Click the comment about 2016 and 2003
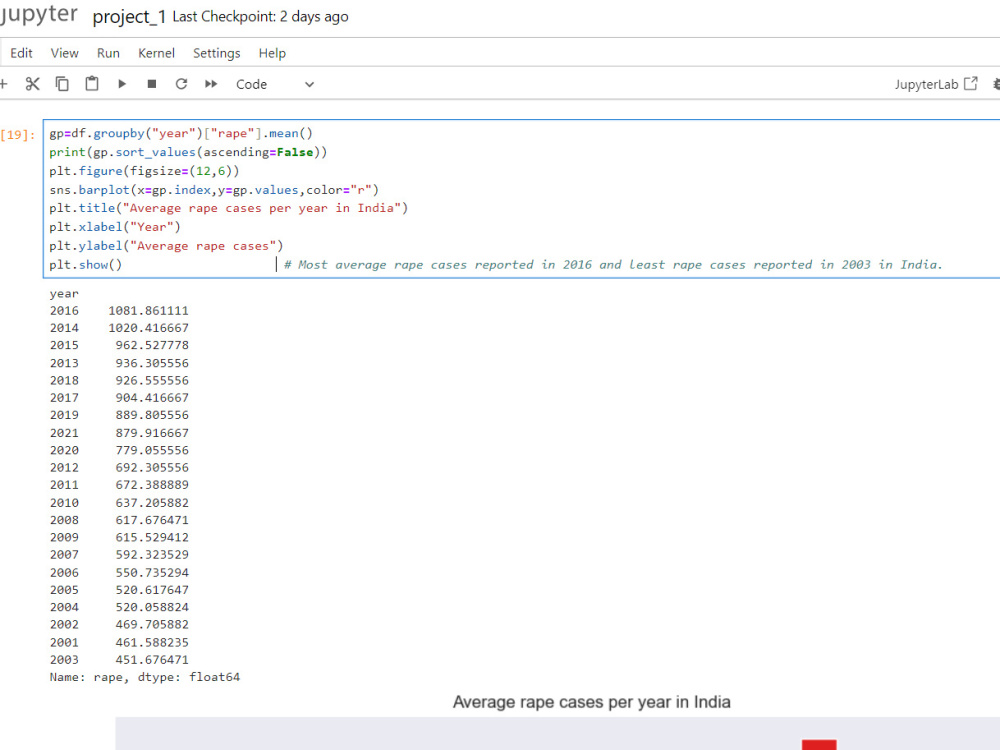 pos(613,264)
